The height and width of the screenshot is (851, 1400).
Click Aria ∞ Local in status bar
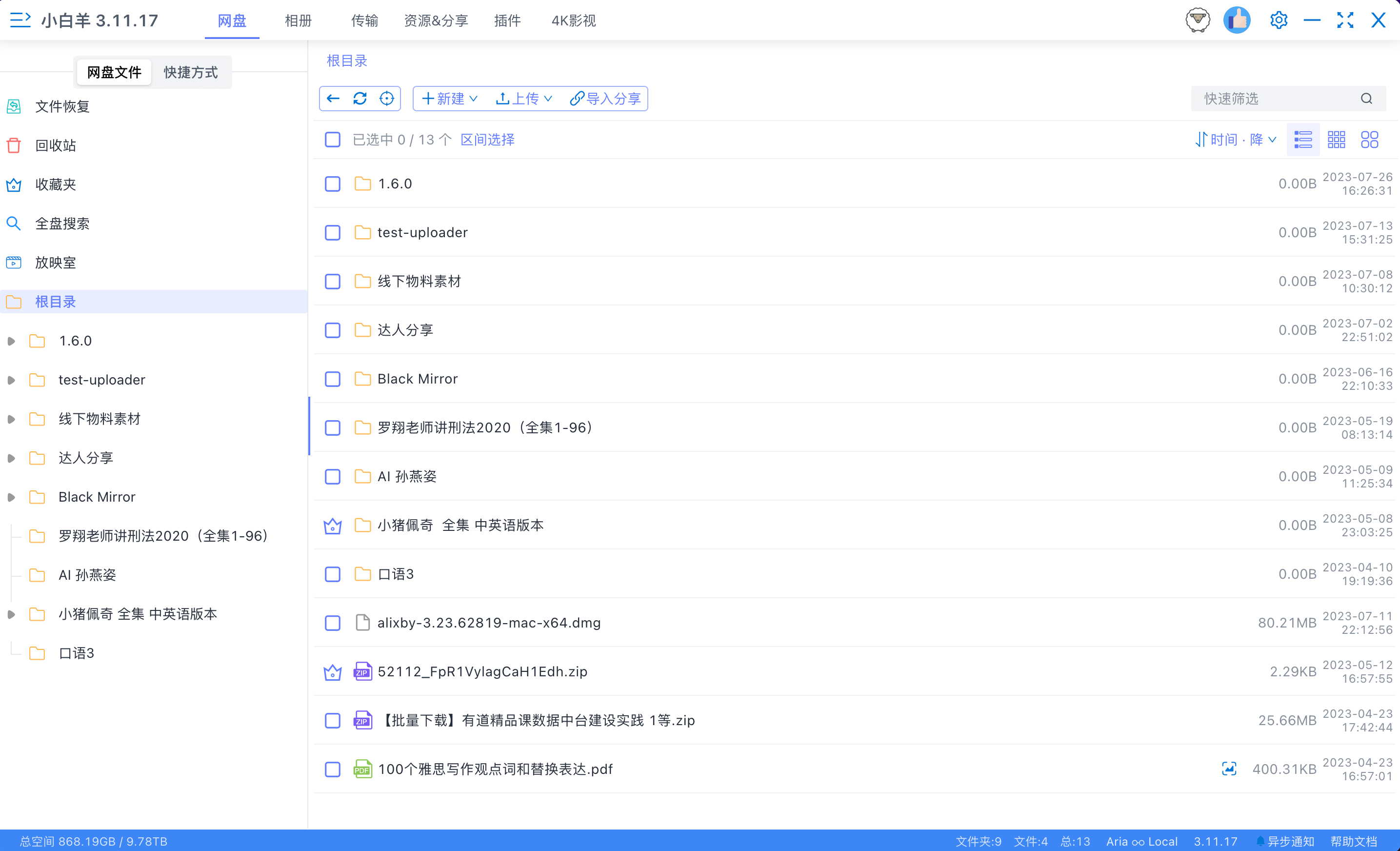point(1141,841)
